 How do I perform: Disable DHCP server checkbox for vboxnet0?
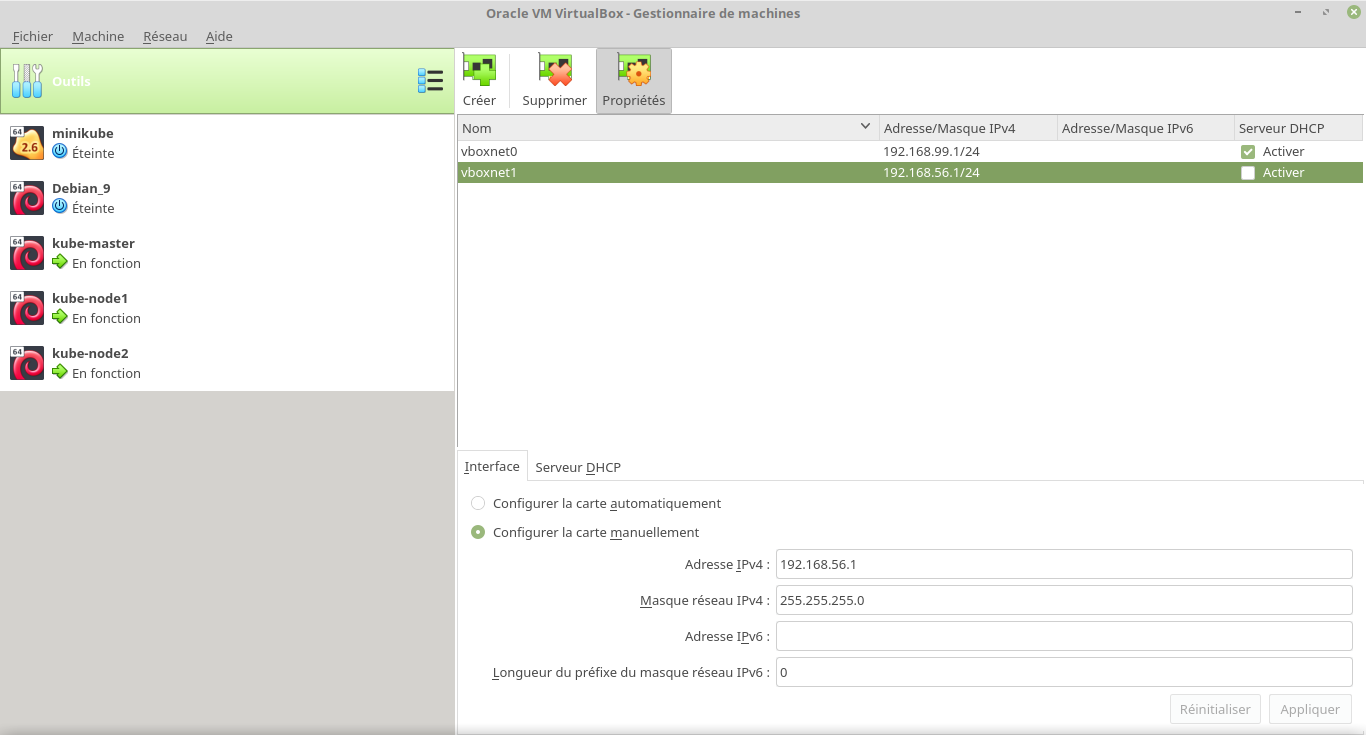pos(1248,152)
